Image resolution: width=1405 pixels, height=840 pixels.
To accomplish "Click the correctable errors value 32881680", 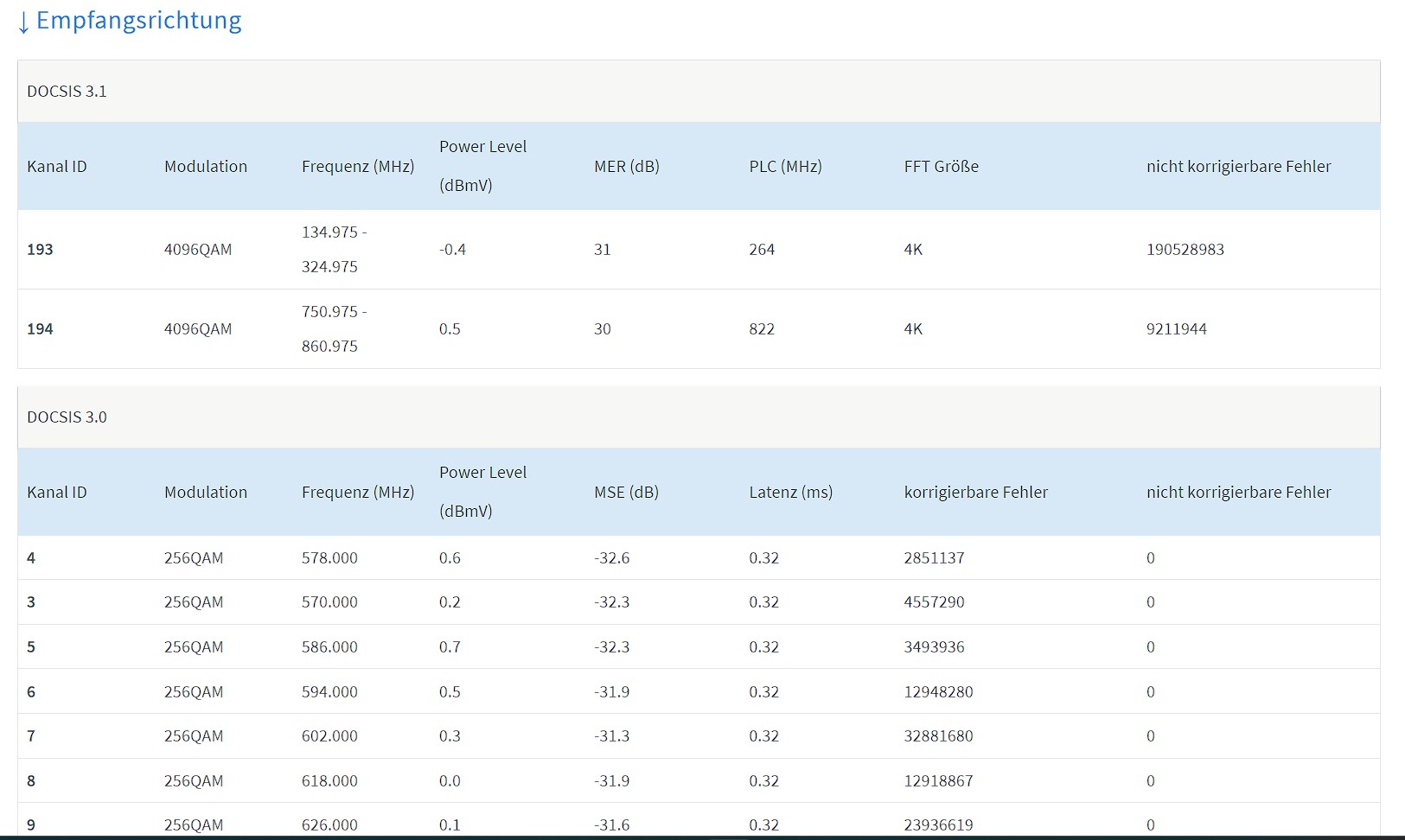I will pyautogui.click(x=938, y=736).
